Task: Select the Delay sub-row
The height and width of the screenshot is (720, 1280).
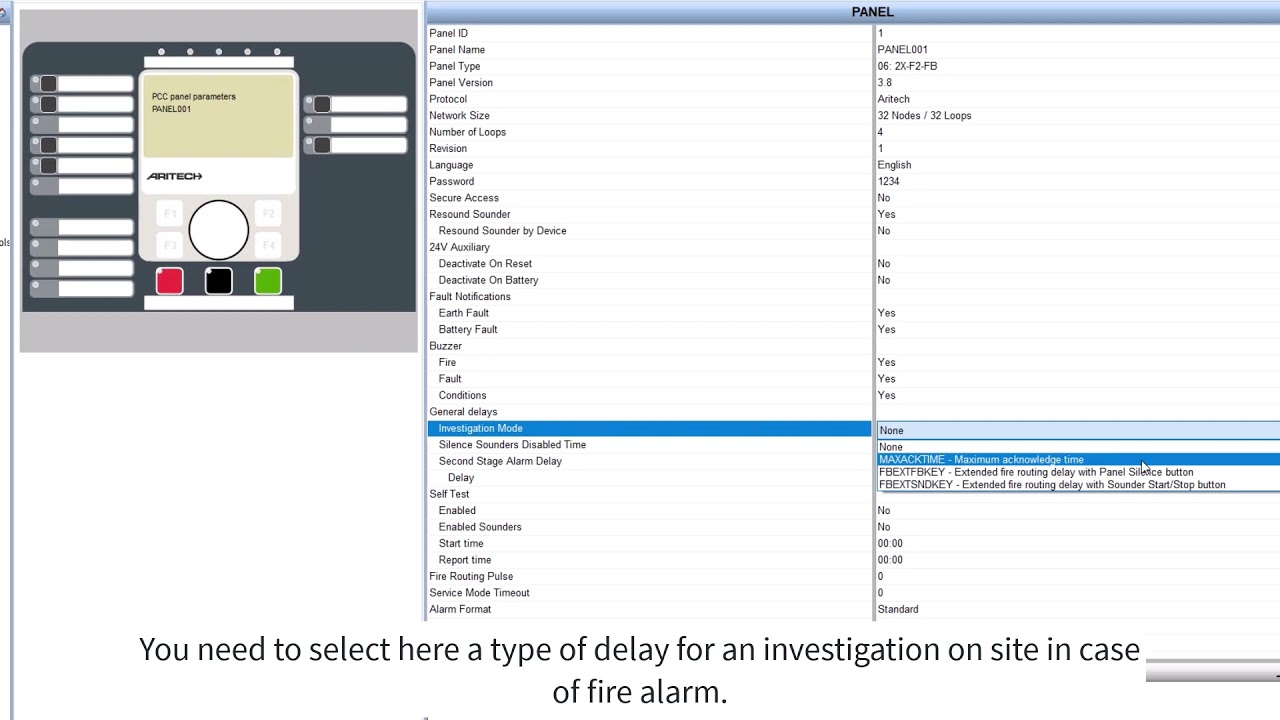Action: [x=649, y=478]
